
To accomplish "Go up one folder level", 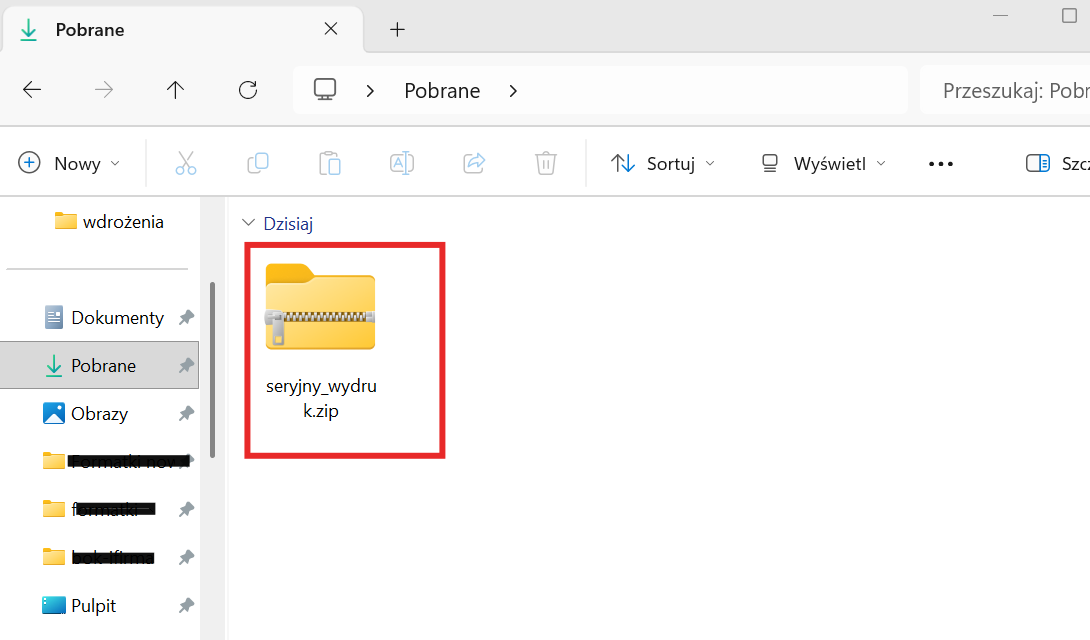I will (176, 90).
